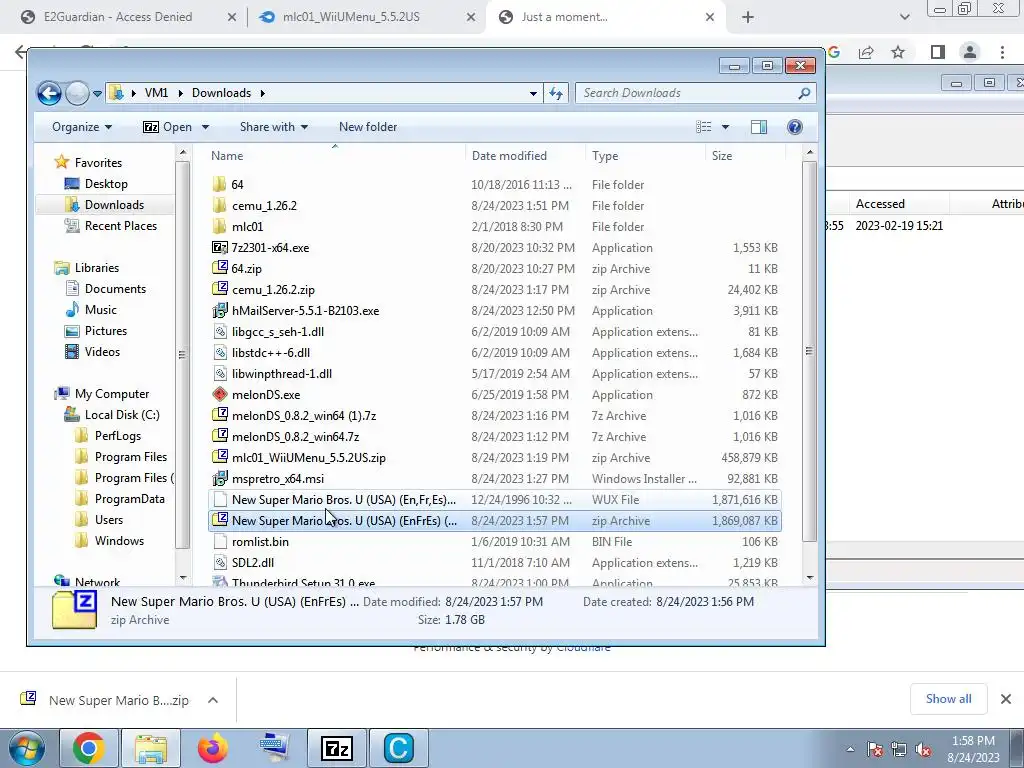This screenshot has width=1024, height=768.
Task: Select the mspretro_x64.msi installer icon
Action: 219,479
